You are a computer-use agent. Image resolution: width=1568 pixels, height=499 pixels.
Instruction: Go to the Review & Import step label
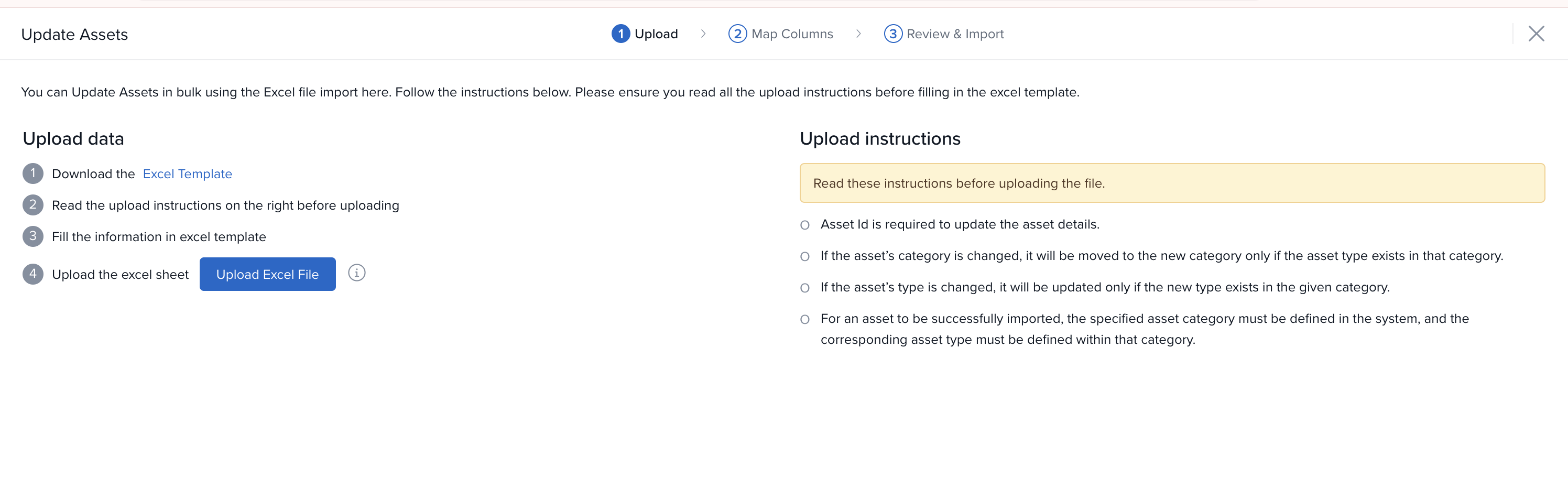click(x=954, y=34)
